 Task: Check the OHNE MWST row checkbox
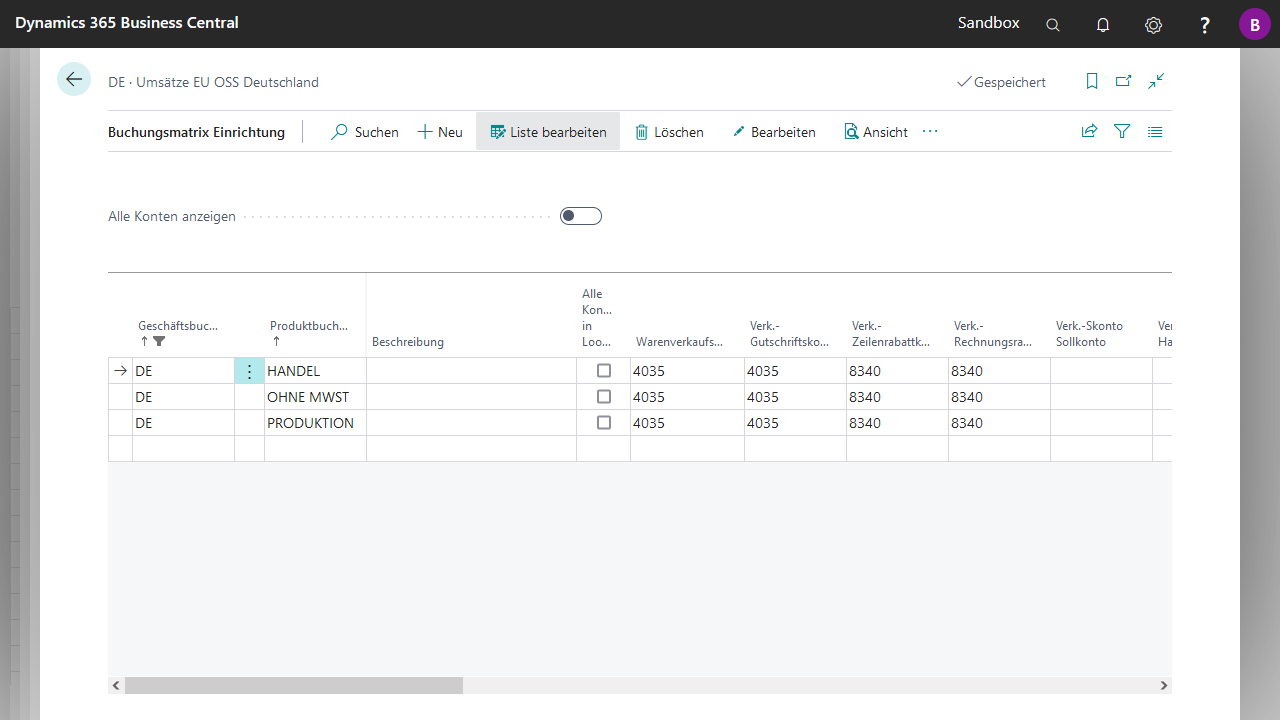tap(604, 397)
